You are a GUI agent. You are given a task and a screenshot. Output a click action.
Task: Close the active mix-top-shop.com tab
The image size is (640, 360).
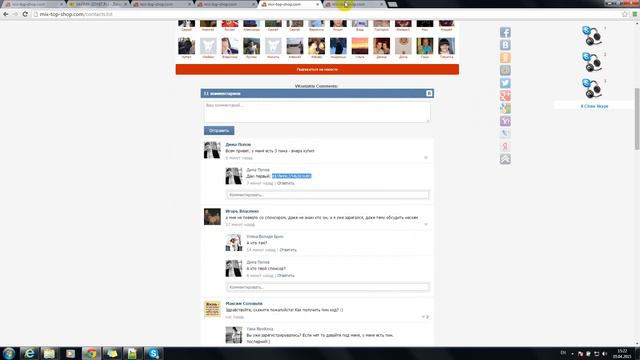[x=318, y=4]
